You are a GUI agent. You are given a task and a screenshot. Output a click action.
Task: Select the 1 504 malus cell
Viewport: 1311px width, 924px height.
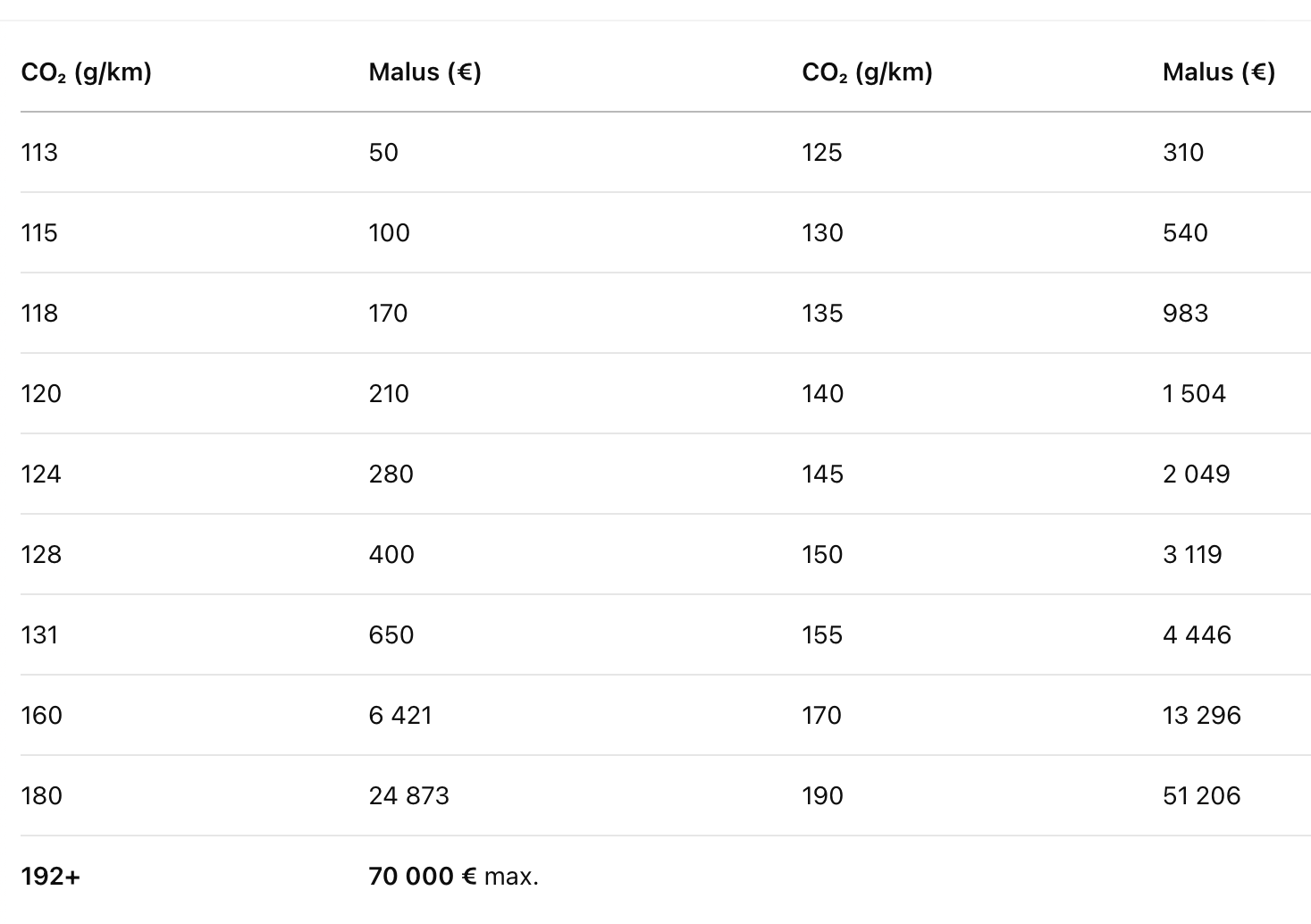tap(1194, 394)
